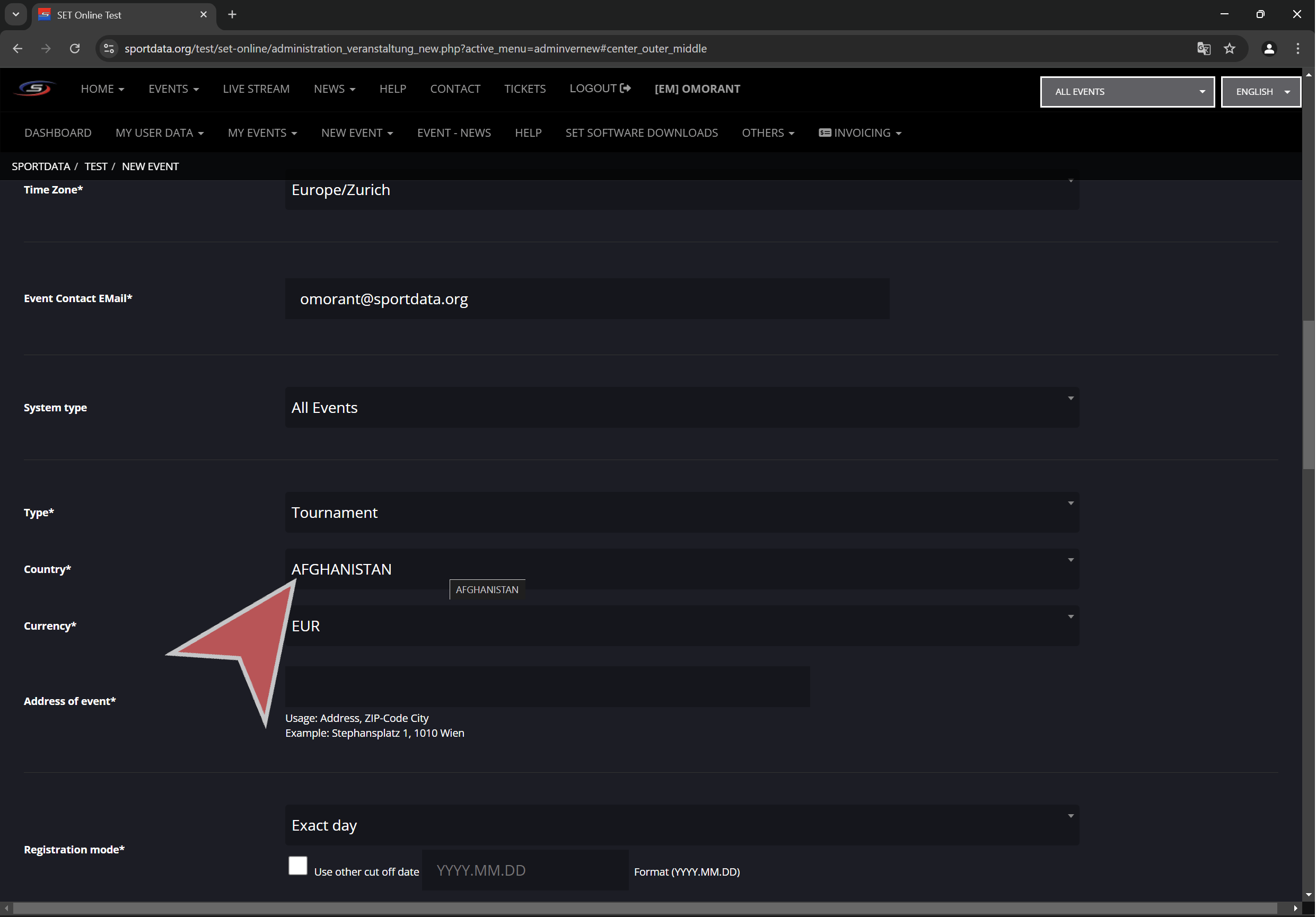Screen dimensions: 1316x917
Task: Click the Sportdata logo icon
Action: point(34,89)
